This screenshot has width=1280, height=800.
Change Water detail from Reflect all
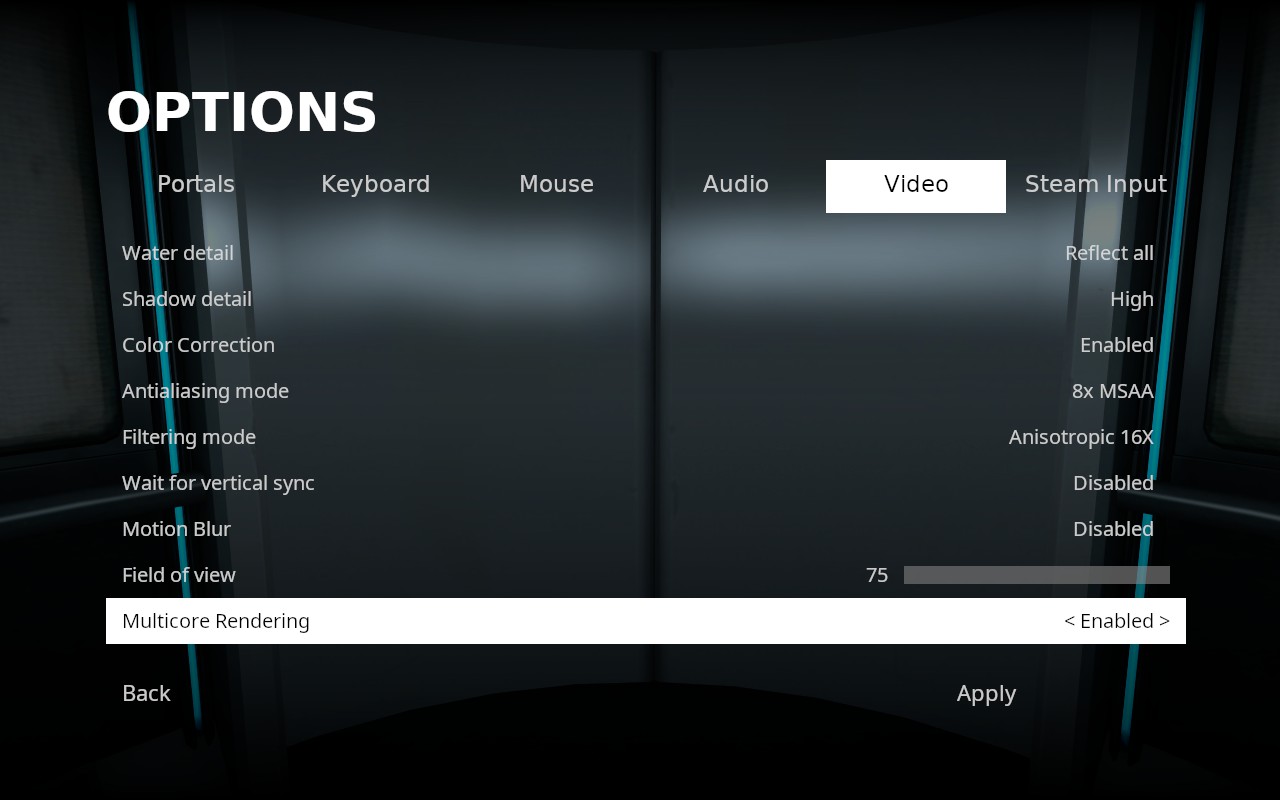[x=1109, y=253]
